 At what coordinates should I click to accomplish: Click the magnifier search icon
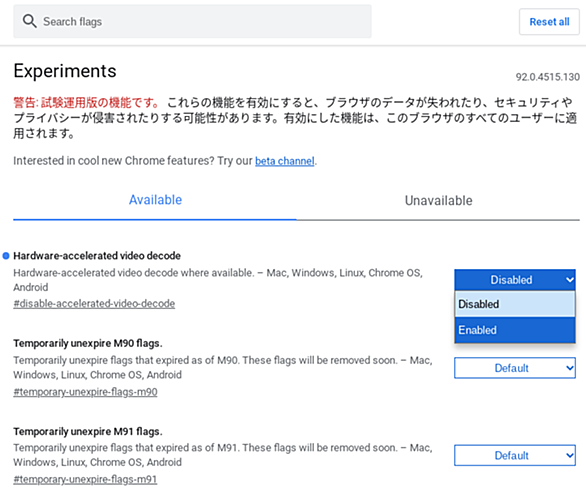(30, 21)
